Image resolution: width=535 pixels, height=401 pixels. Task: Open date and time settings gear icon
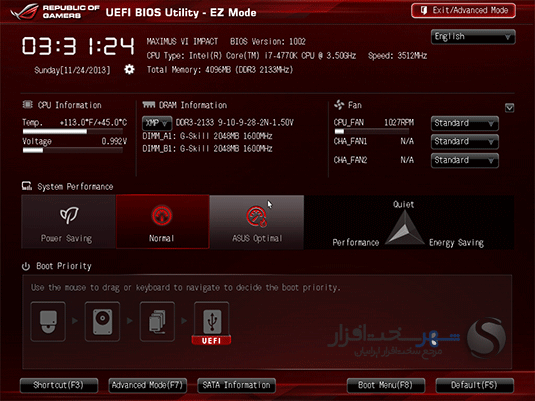[x=129, y=70]
